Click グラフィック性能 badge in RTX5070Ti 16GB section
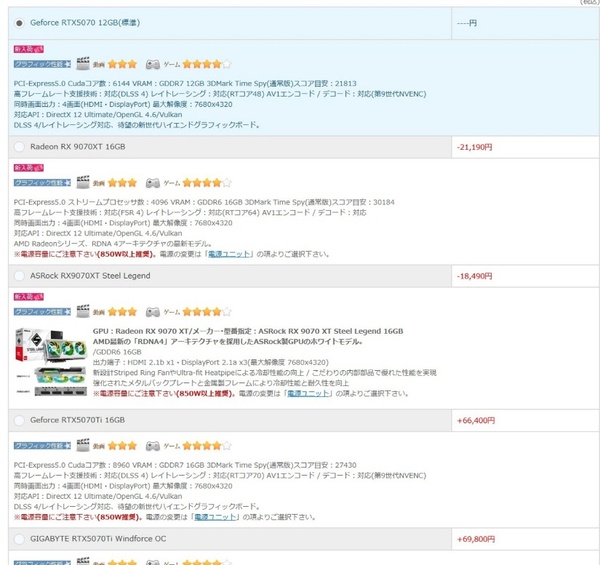 tap(42, 445)
